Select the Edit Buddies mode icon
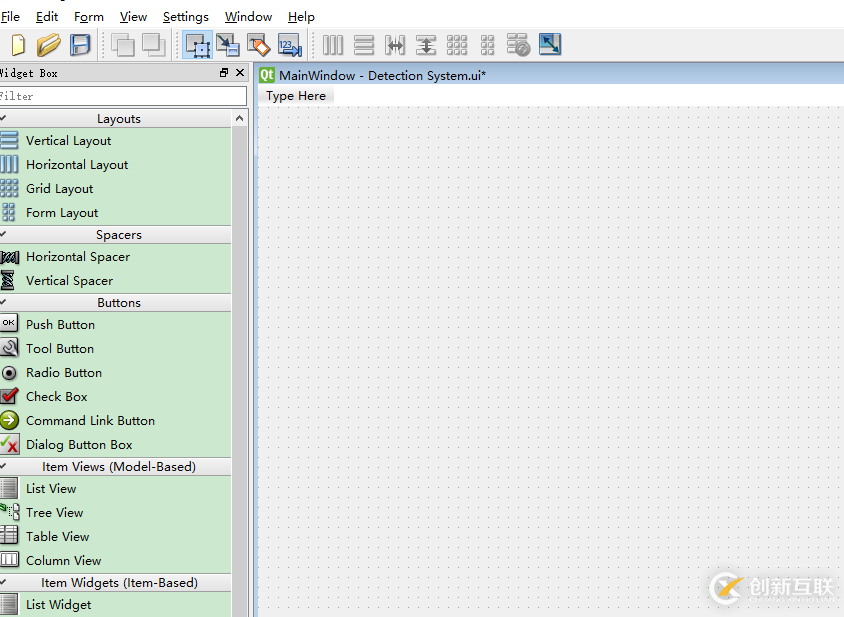Image resolution: width=844 pixels, height=617 pixels. (258, 45)
